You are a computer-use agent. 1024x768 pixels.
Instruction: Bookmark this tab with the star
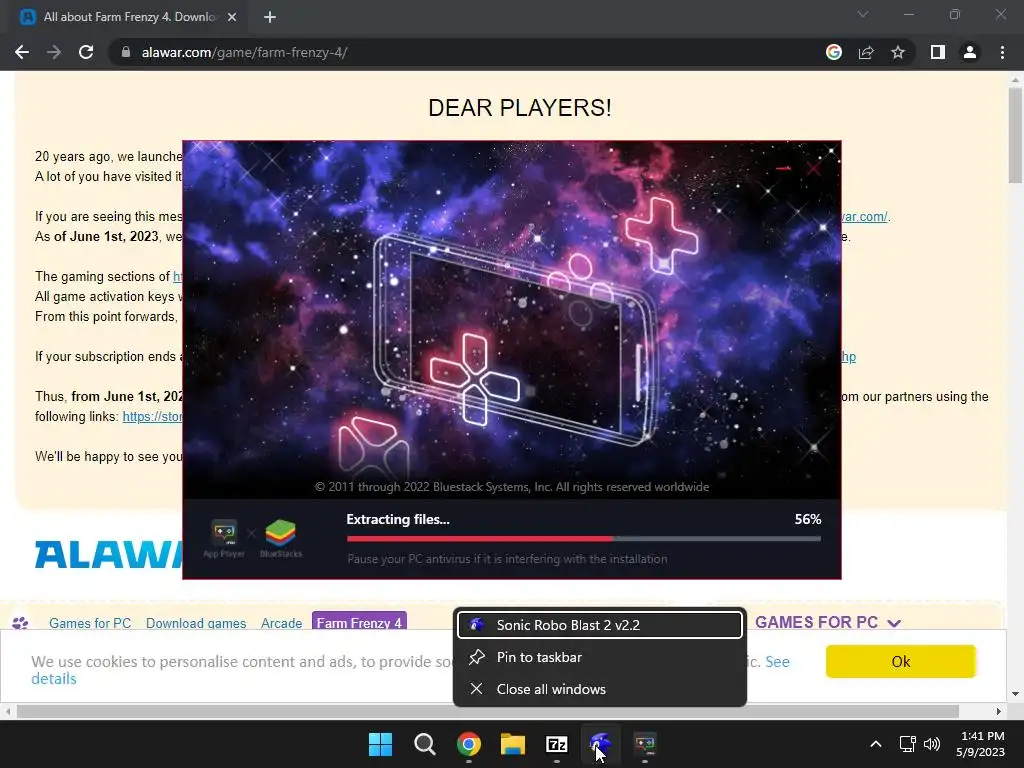click(898, 52)
